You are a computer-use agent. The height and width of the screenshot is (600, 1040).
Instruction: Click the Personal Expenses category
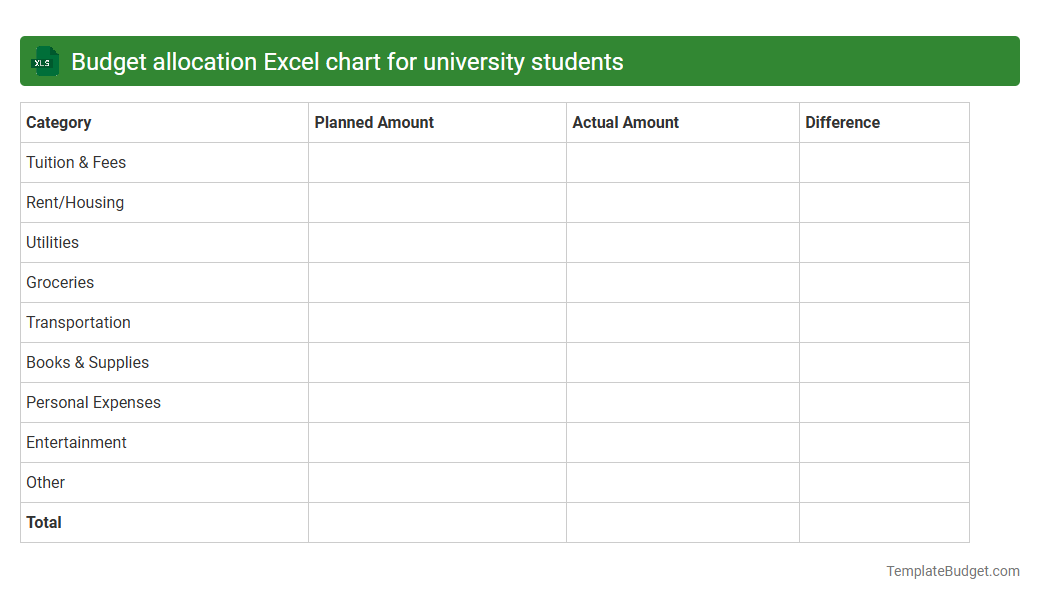point(93,402)
